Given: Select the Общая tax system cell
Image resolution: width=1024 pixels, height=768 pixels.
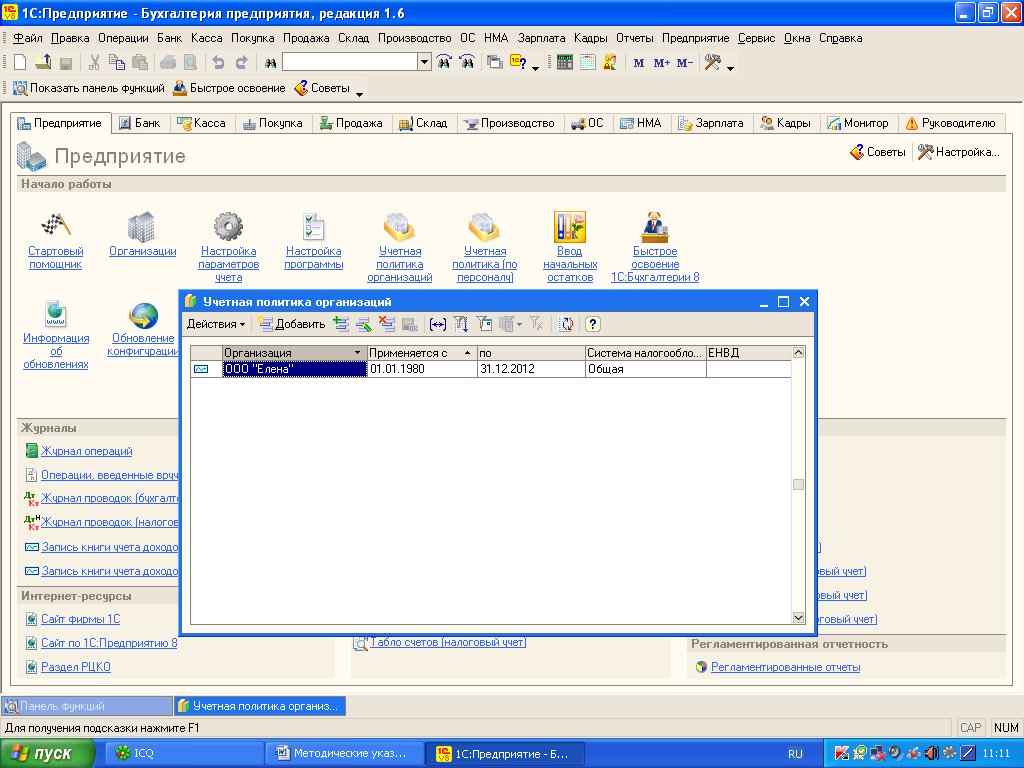Looking at the screenshot, I should 645,369.
